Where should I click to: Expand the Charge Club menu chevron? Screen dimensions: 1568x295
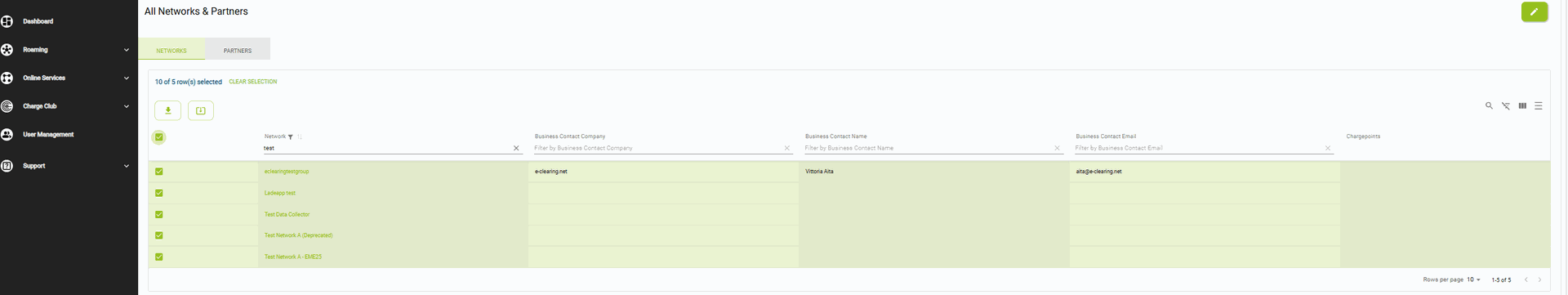[x=127, y=106]
